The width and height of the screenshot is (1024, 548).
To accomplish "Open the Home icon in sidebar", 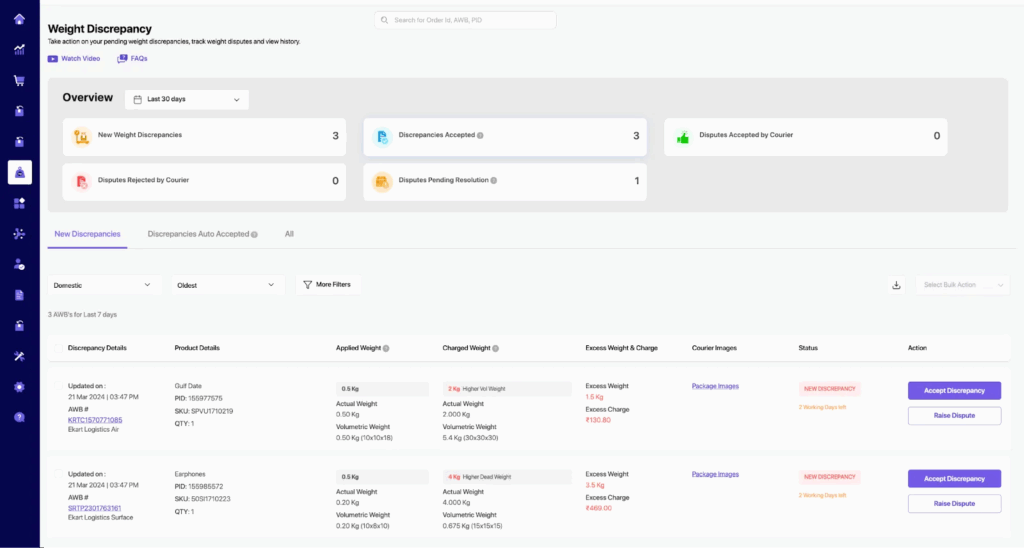I will [19, 19].
